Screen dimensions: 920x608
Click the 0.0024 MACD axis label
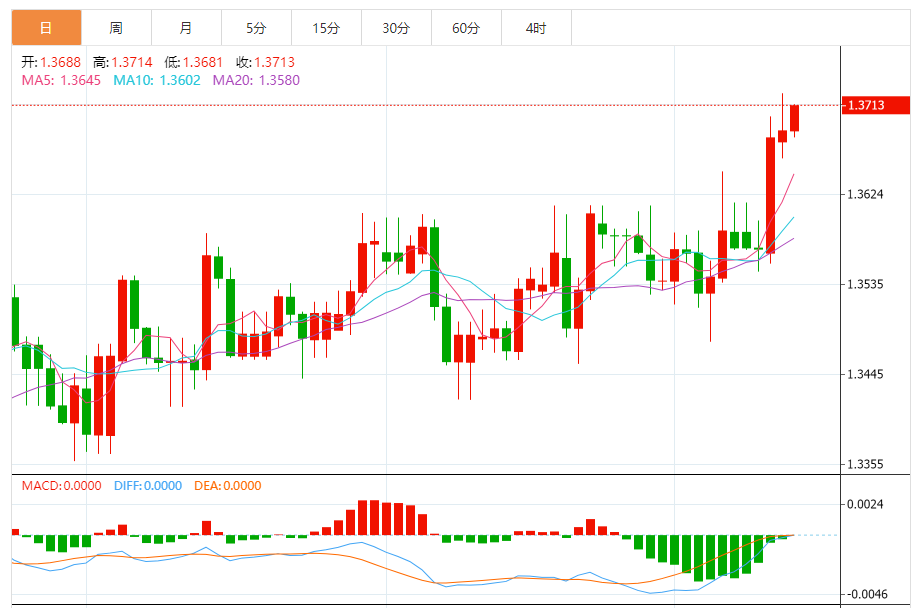coord(865,504)
